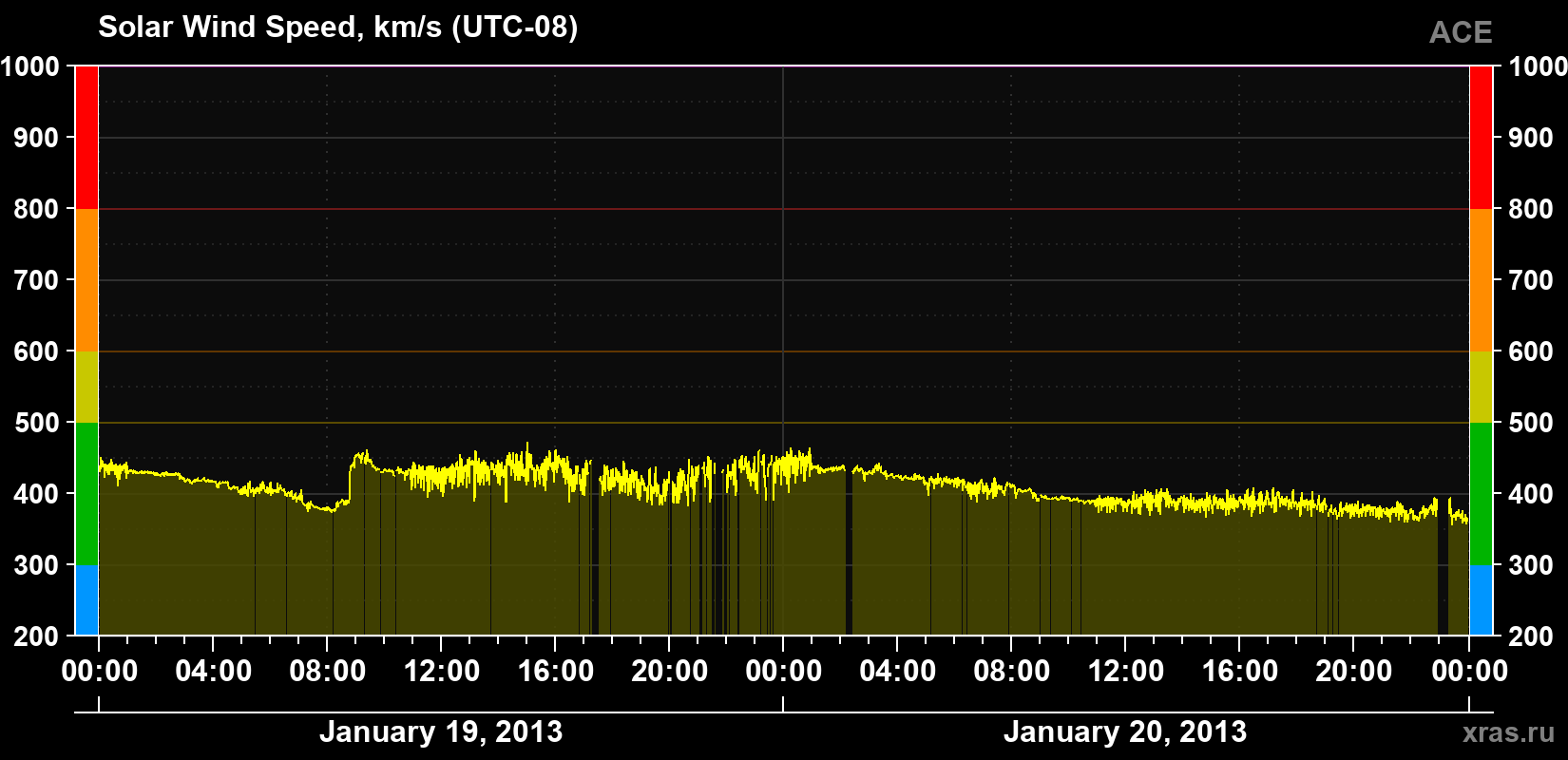Click the green color band on right scale
This screenshot has height=760, width=1568.
pyautogui.click(x=1481, y=494)
